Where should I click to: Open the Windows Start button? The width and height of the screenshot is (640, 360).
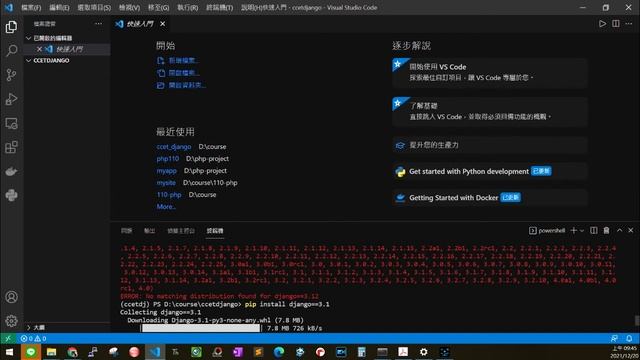click(9, 352)
